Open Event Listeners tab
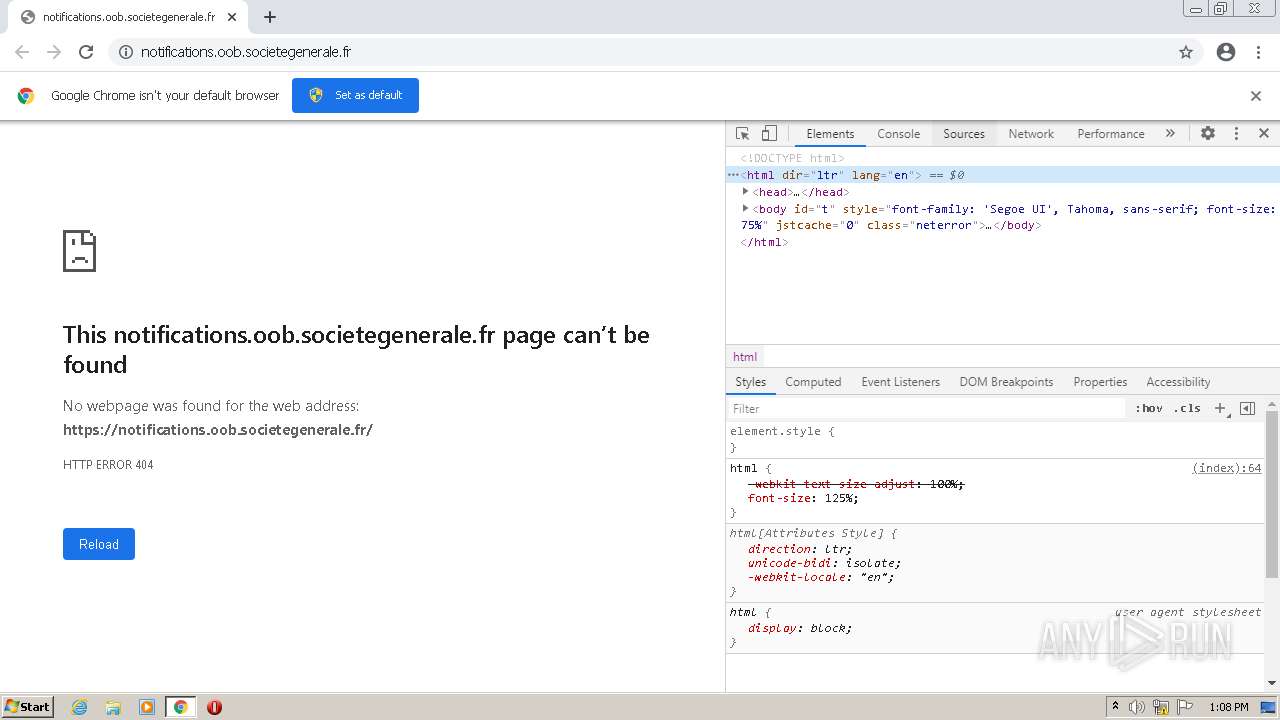 pyautogui.click(x=900, y=382)
